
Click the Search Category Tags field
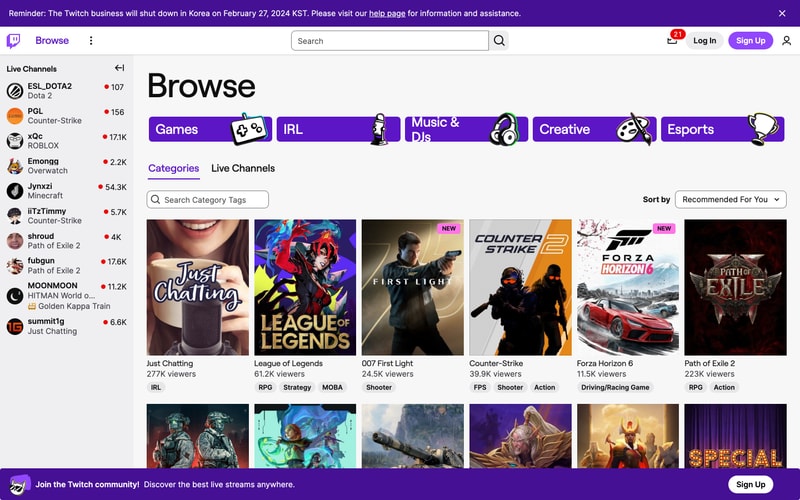(208, 199)
